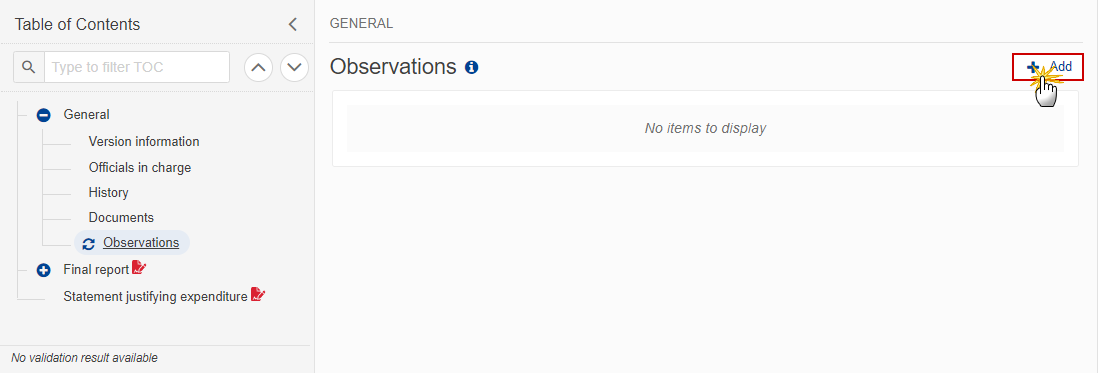Click the plus icon of Add button
1098x373 pixels.
(x=1033, y=67)
